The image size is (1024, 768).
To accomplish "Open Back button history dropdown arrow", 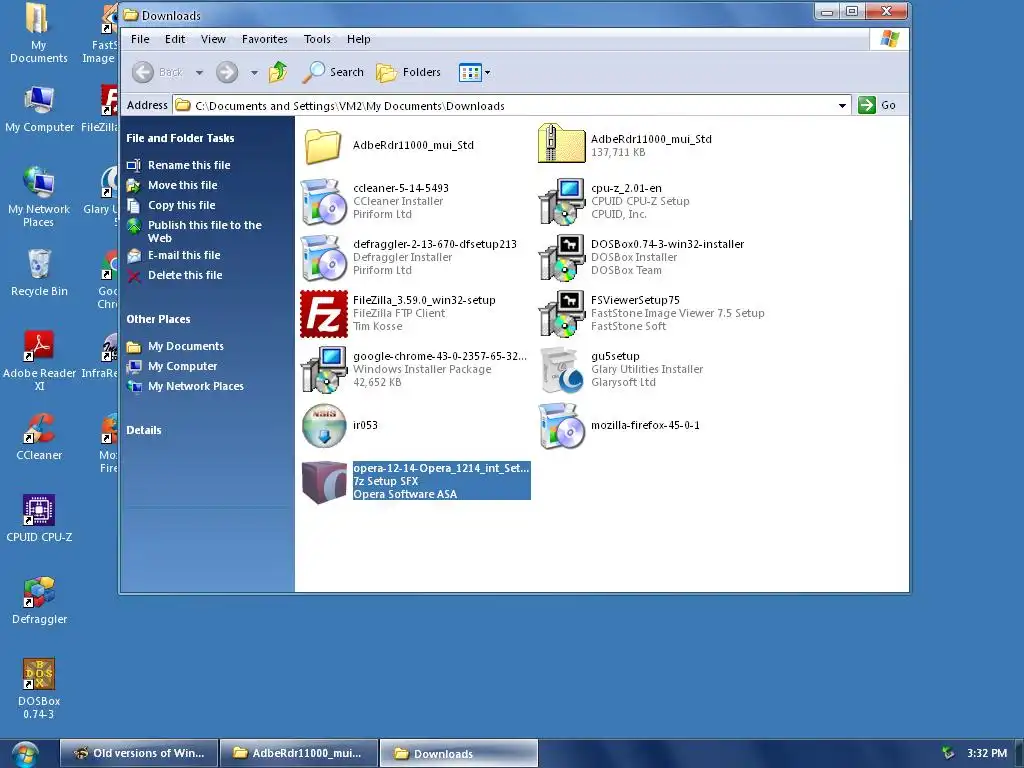I will pos(199,72).
